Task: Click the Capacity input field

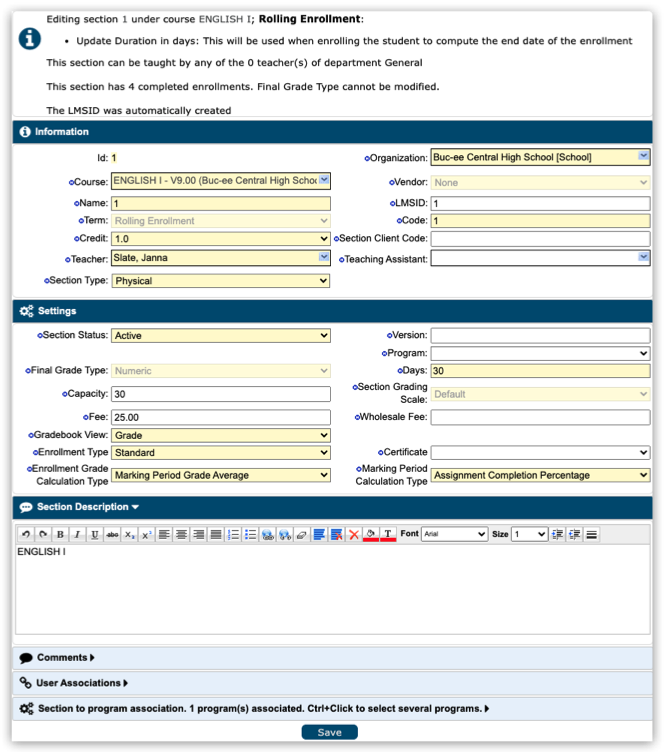Action: point(220,394)
